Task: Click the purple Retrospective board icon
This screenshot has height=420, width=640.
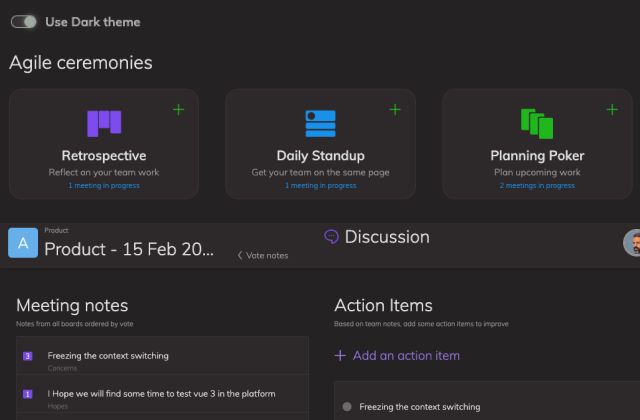Action: coord(104,123)
